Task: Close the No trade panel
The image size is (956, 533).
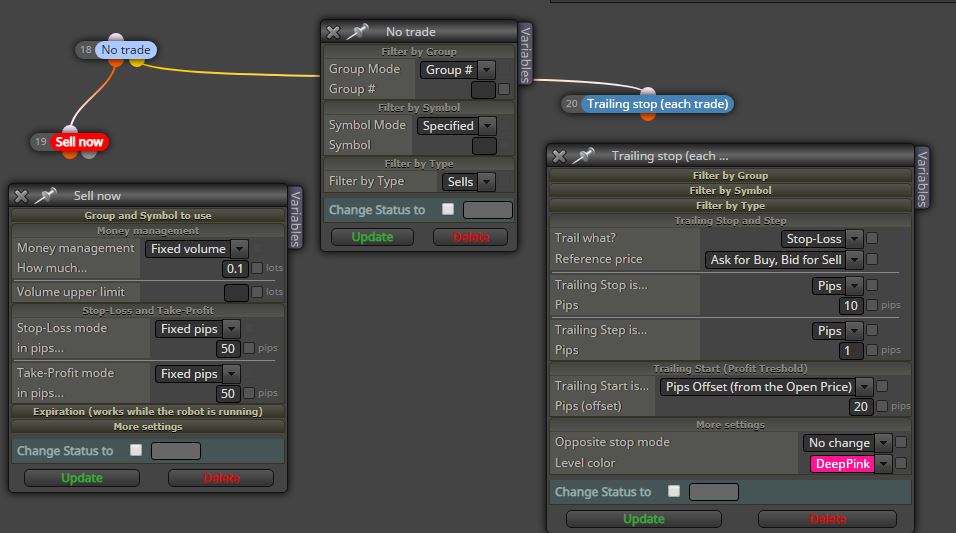Action: (x=333, y=32)
